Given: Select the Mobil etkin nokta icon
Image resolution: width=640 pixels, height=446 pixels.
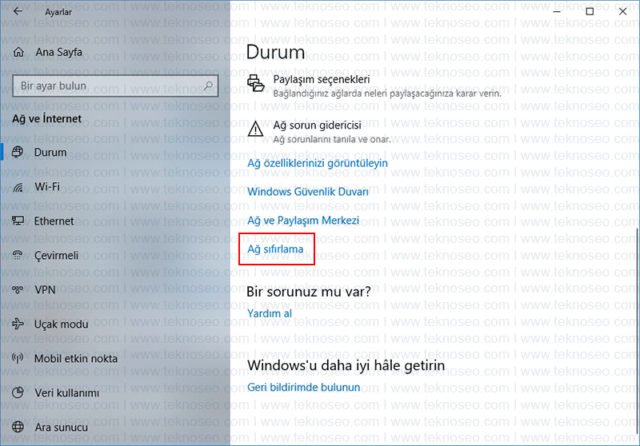Looking at the screenshot, I should pos(18,358).
